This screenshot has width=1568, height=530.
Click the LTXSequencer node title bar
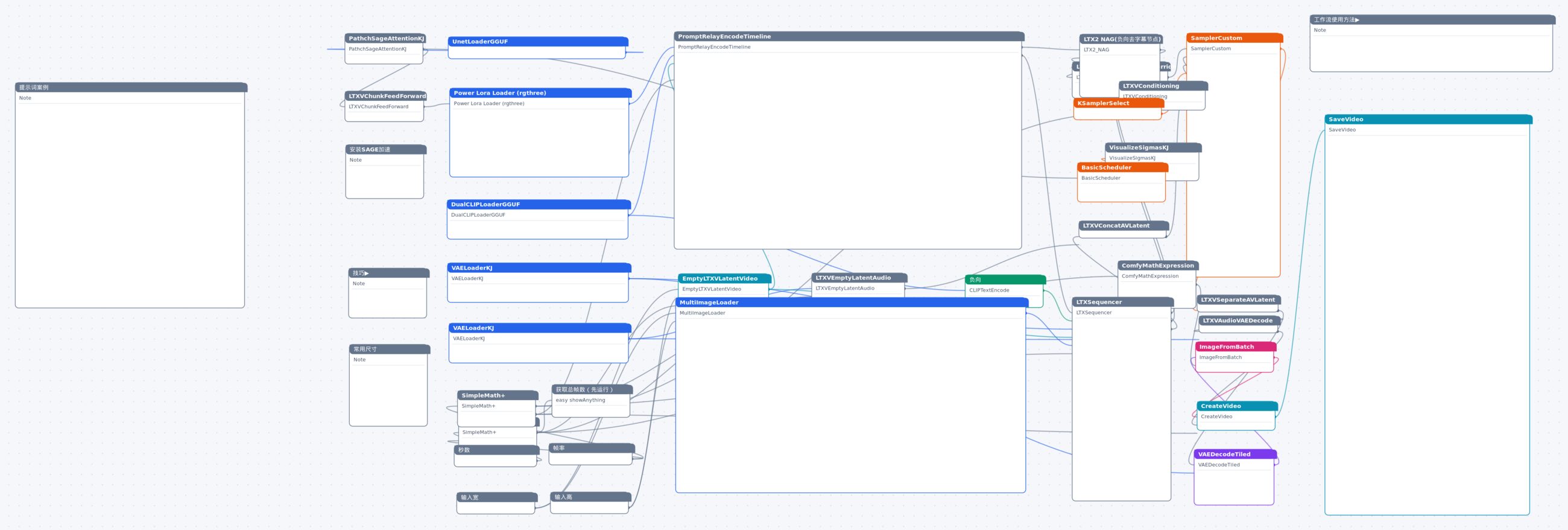(x=1122, y=302)
